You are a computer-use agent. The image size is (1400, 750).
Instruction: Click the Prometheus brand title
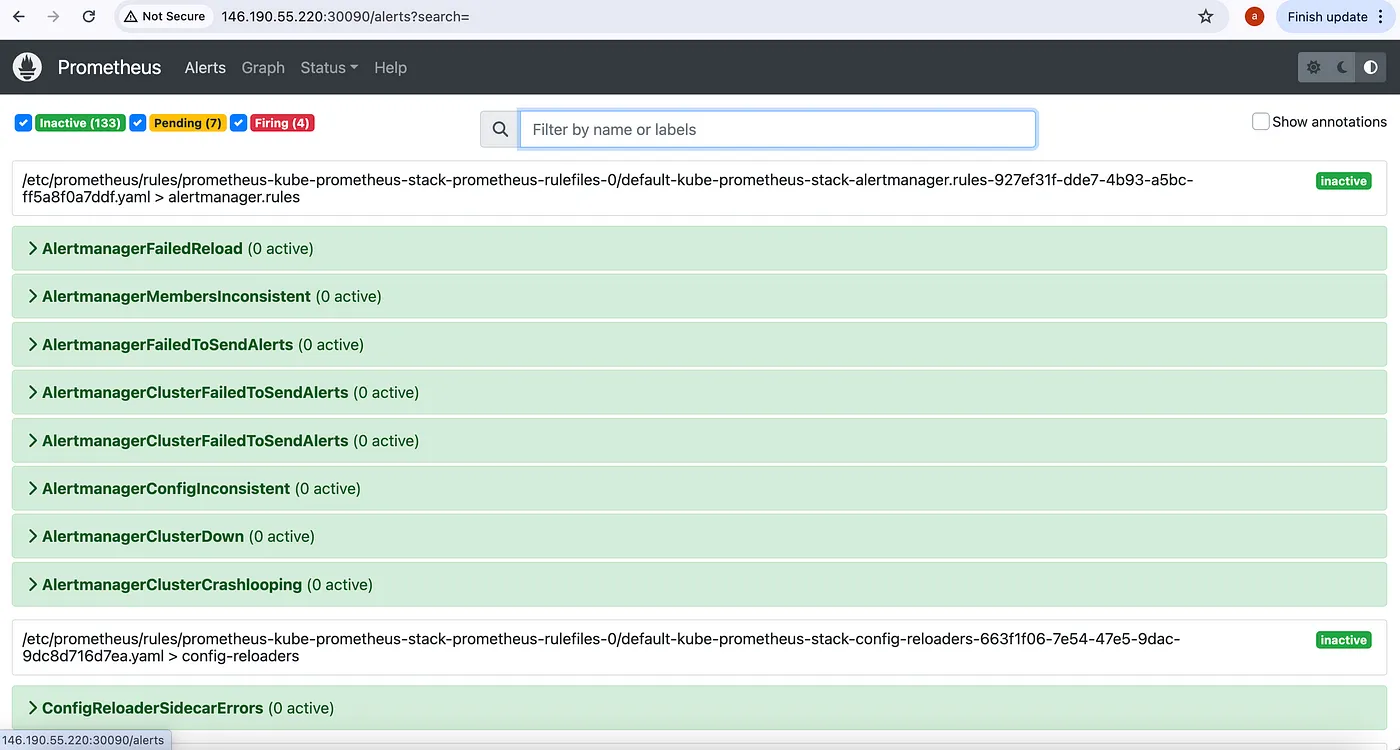coord(109,67)
